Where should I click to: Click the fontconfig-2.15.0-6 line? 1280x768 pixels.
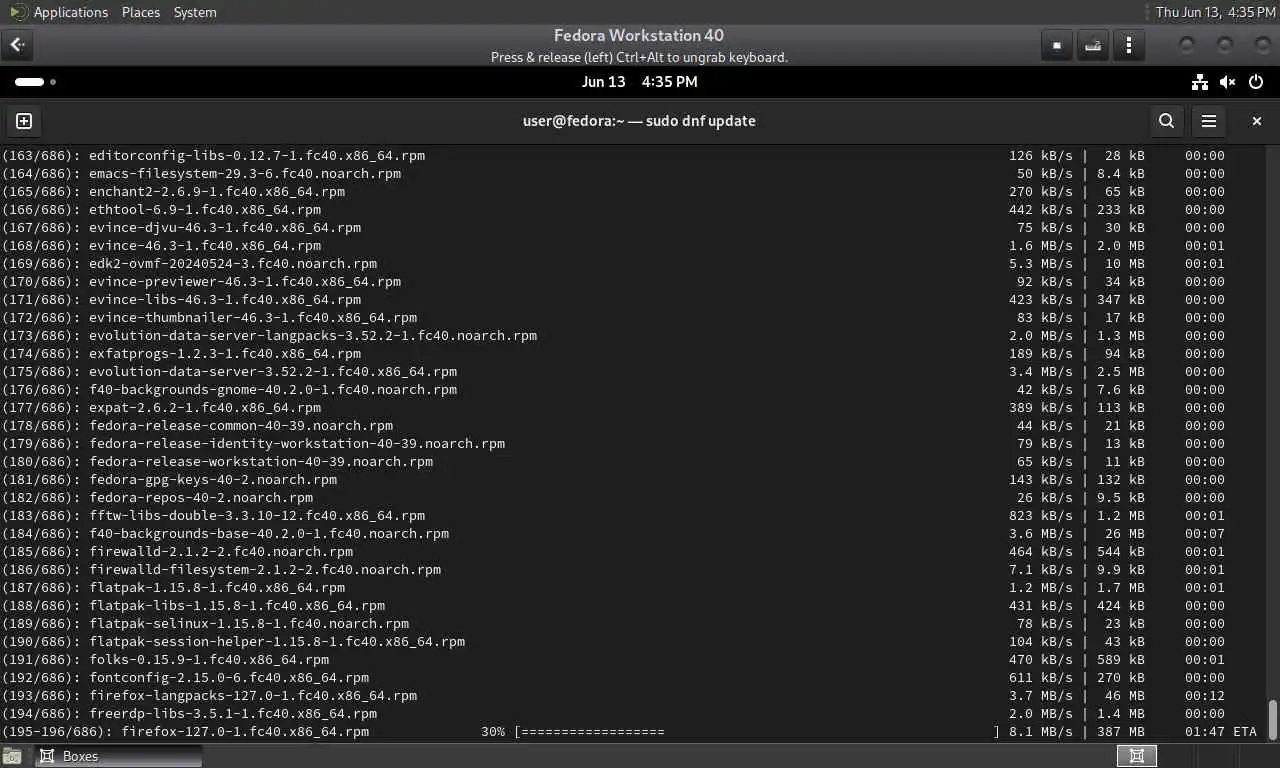coord(613,678)
